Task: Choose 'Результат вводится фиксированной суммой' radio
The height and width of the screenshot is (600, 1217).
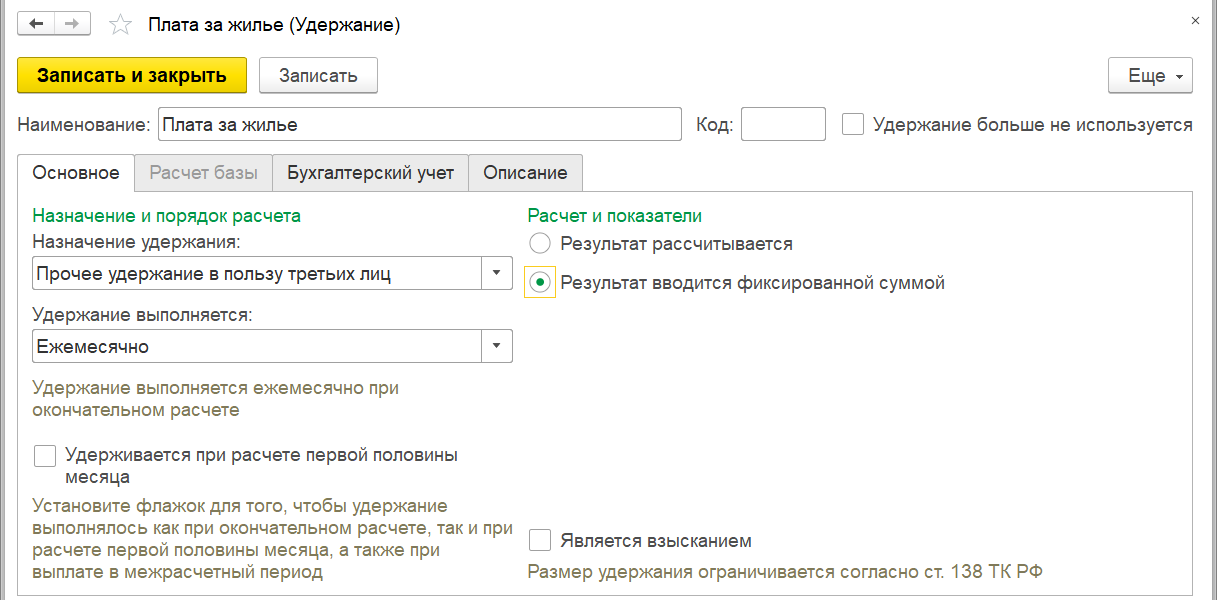Action: [540, 283]
